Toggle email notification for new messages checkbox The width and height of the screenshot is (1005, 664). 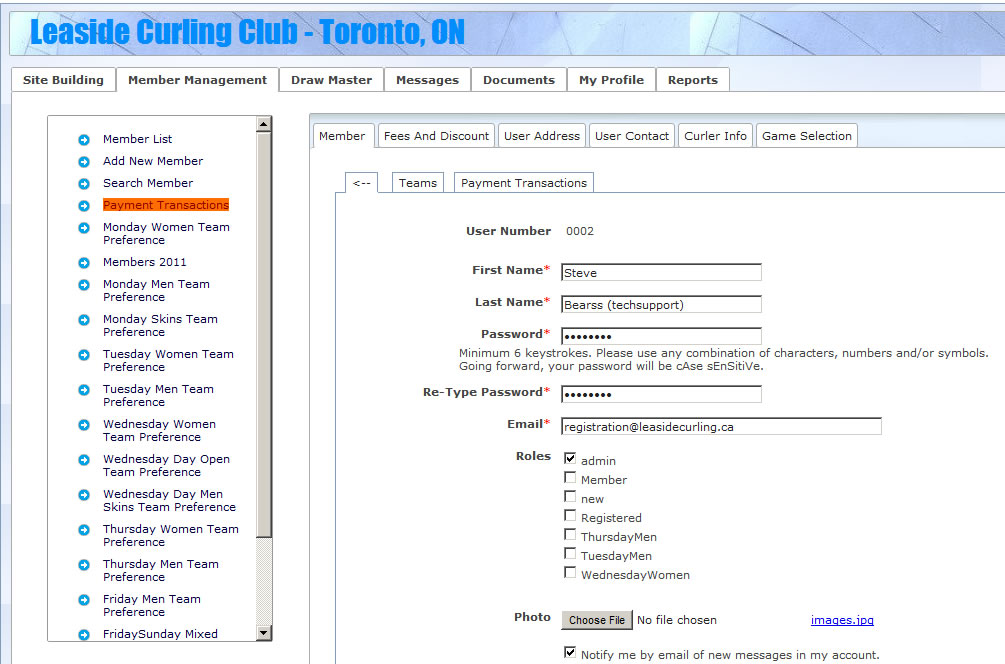click(x=570, y=652)
